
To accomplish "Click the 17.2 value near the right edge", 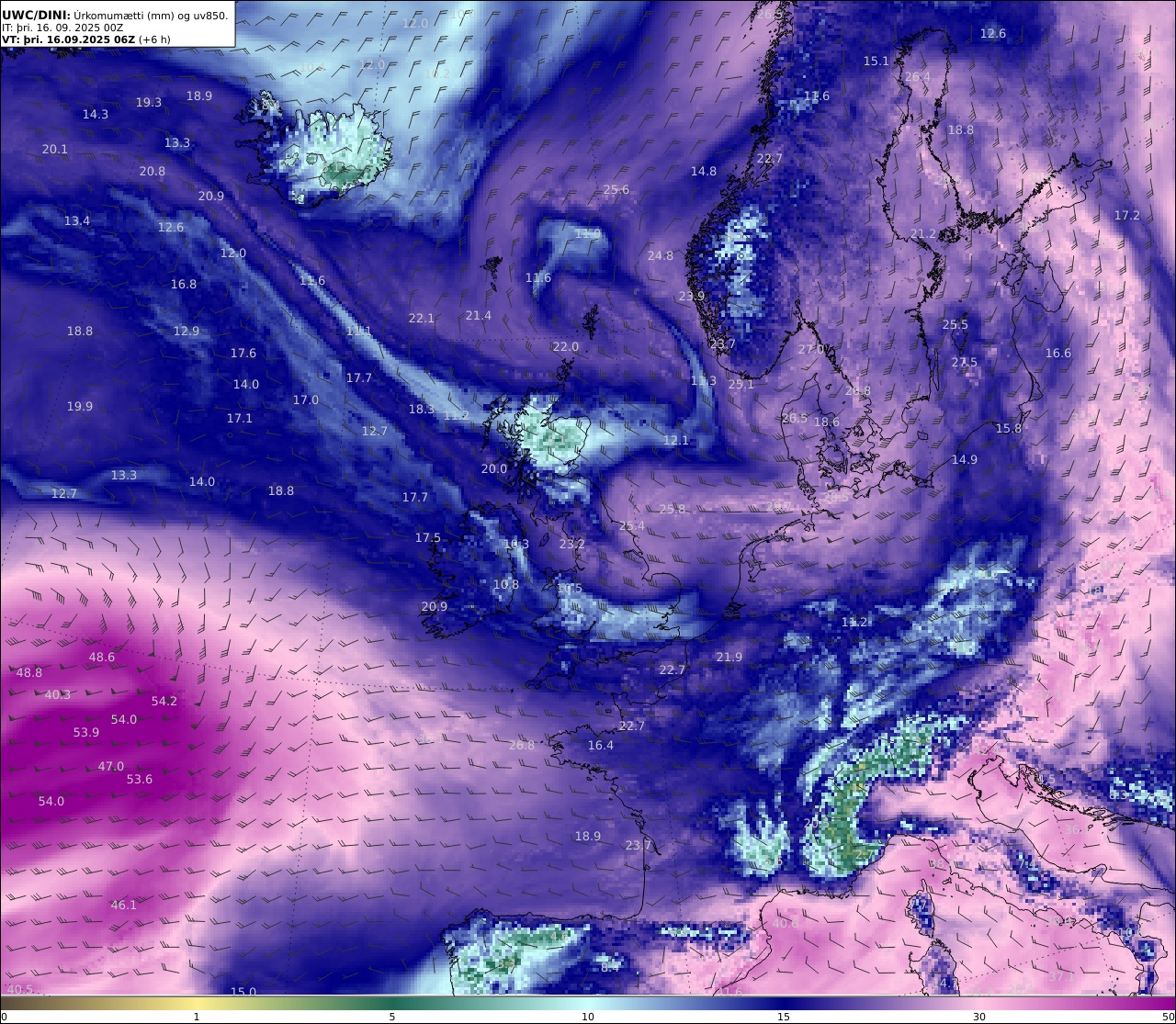I will coord(1127,215).
